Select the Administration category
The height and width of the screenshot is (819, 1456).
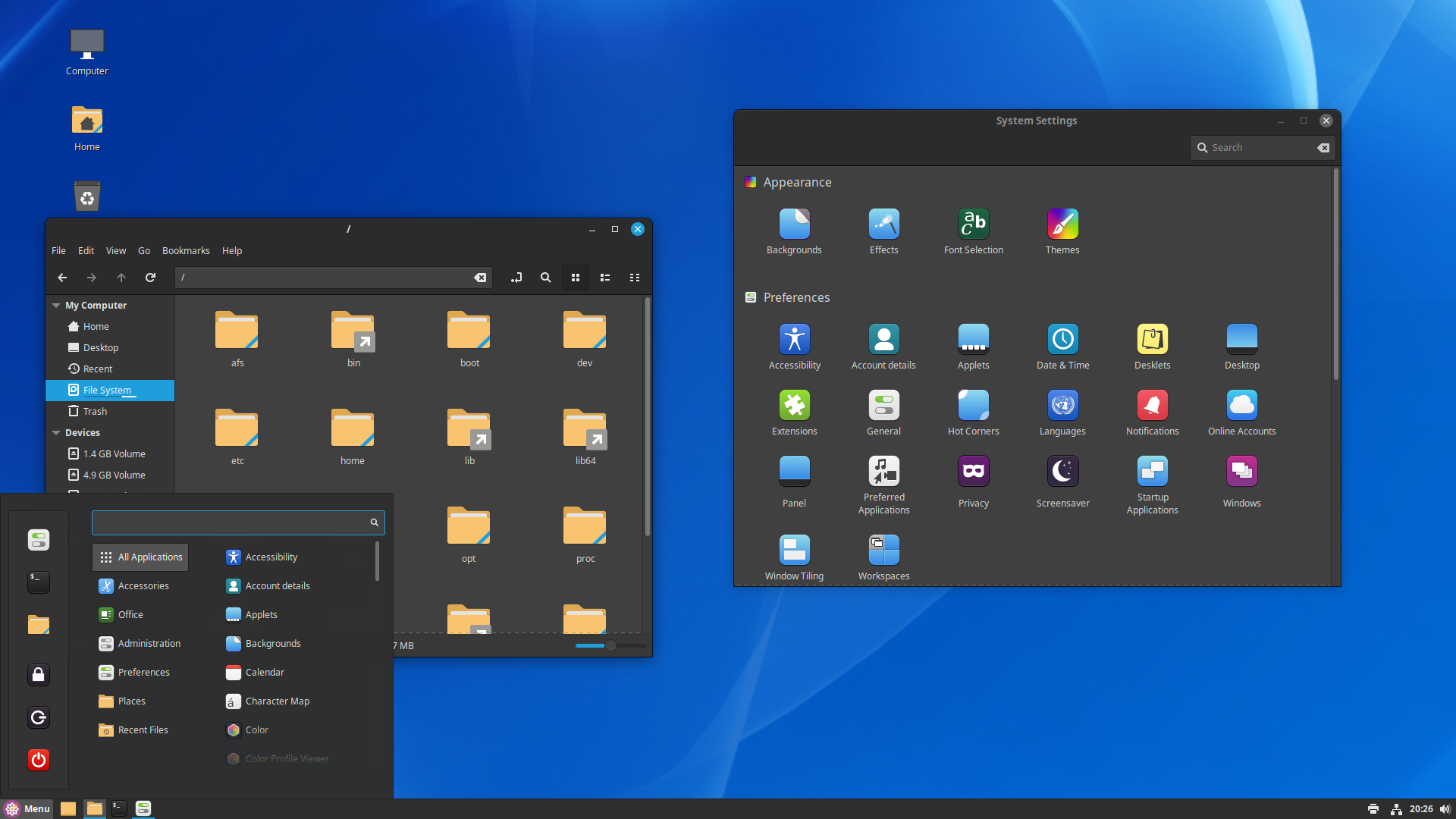pyautogui.click(x=149, y=644)
